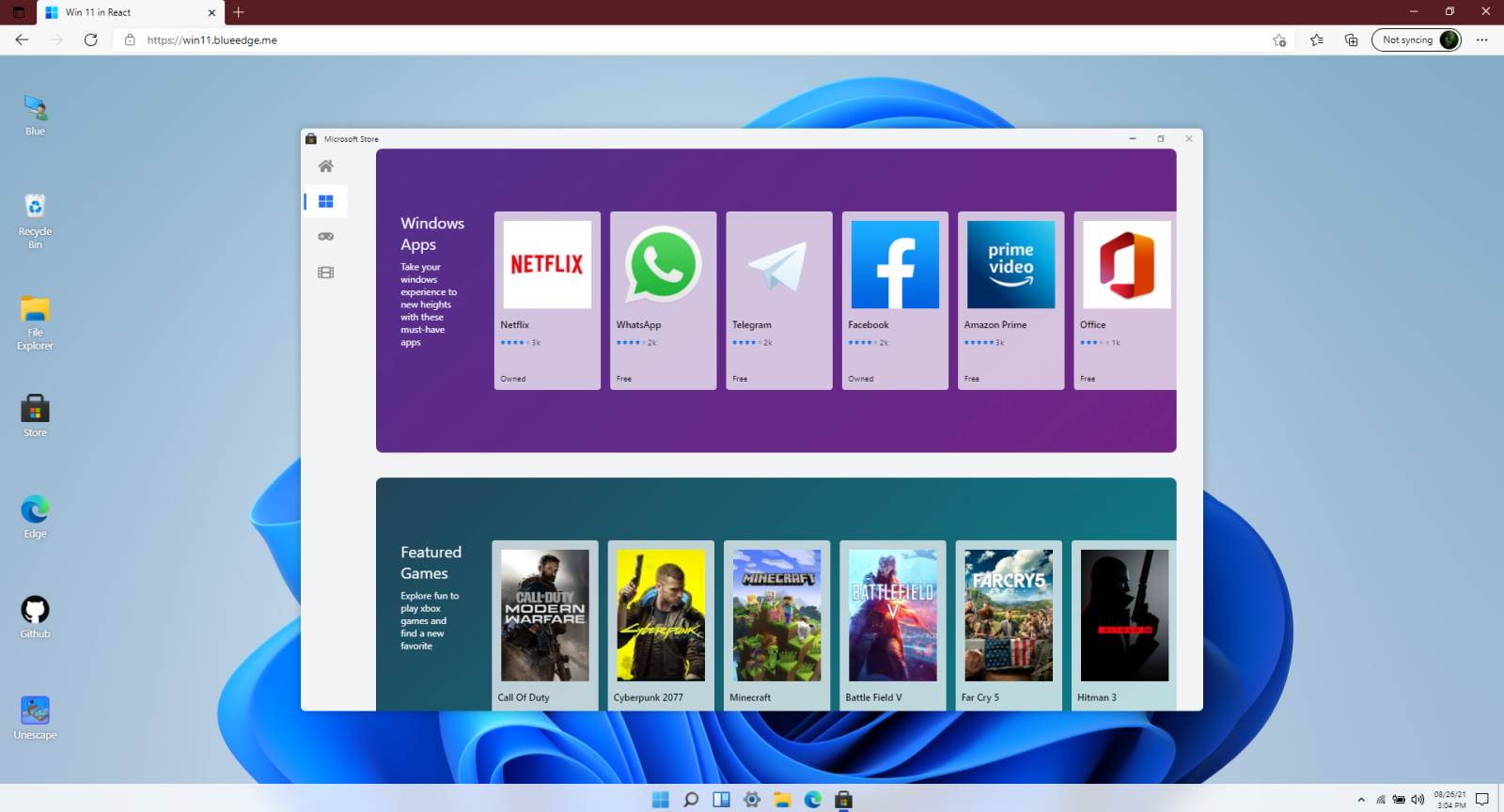Close the Win 11 in React tab

(x=211, y=12)
